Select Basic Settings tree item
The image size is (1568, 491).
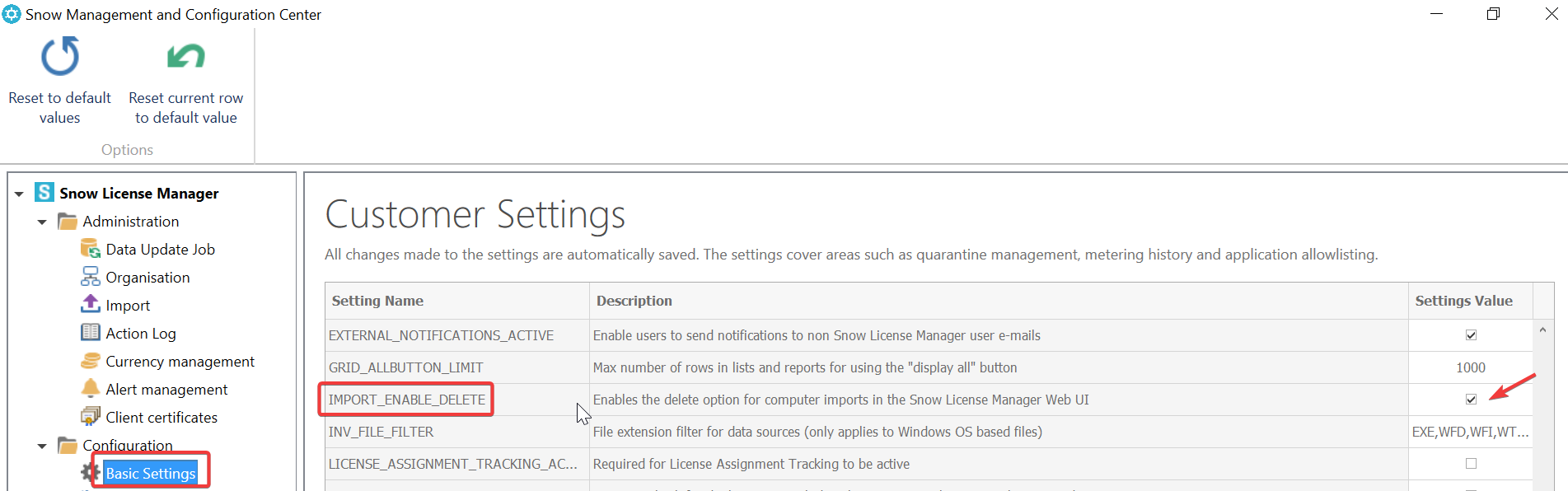[x=151, y=474]
